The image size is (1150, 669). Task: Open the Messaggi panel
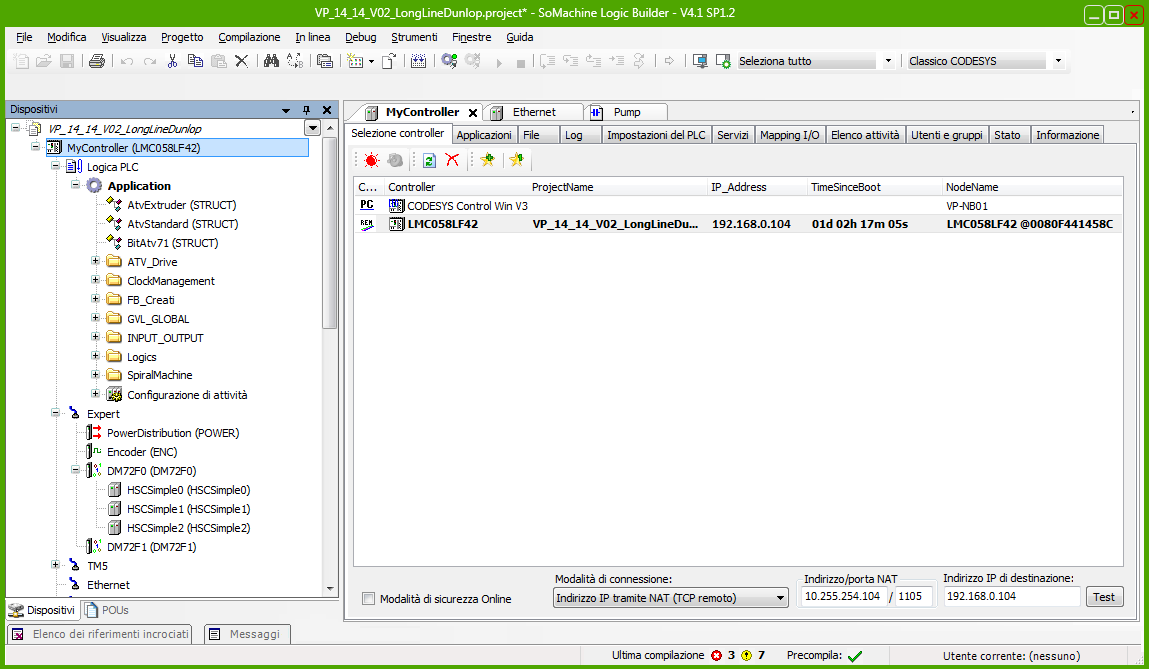247,634
